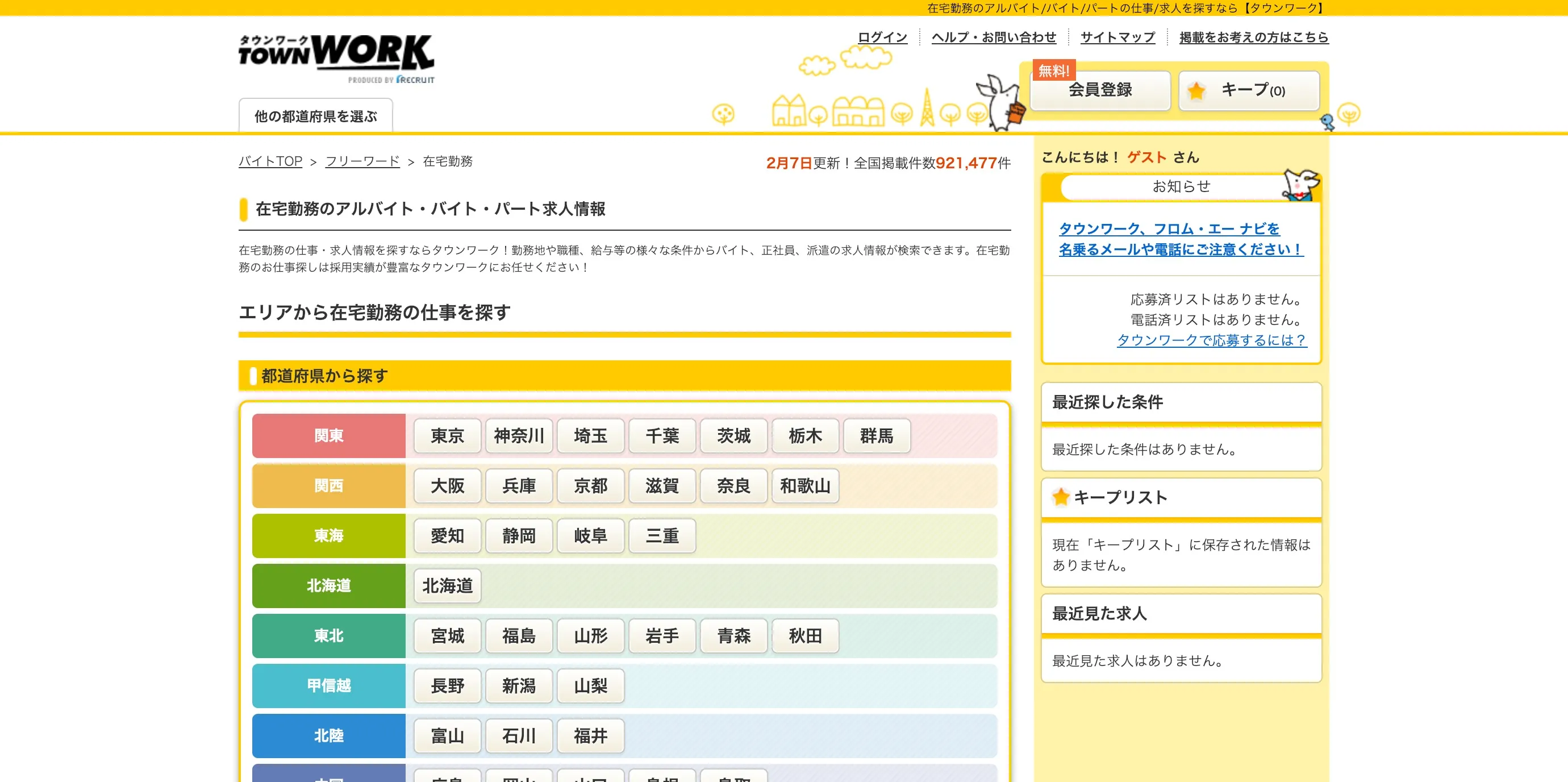Select 青森 prefecture
This screenshot has width=1568, height=782.
point(733,635)
